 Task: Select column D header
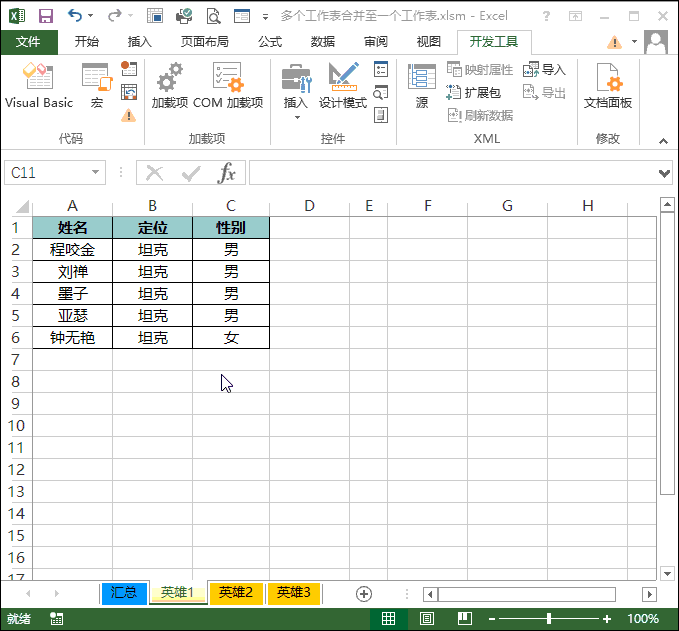click(309, 206)
